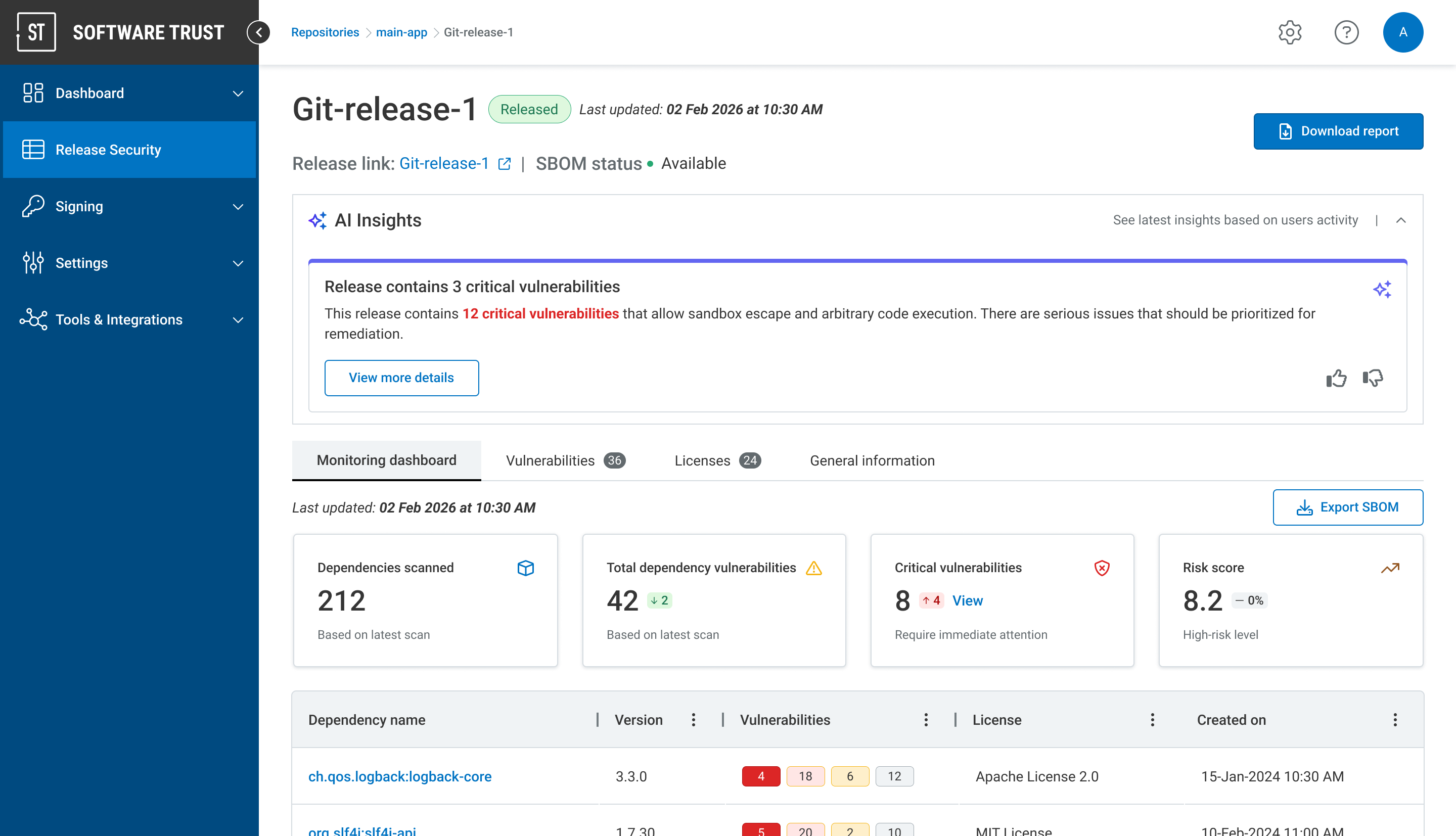Select Dashboard in sidebar

[x=129, y=93]
